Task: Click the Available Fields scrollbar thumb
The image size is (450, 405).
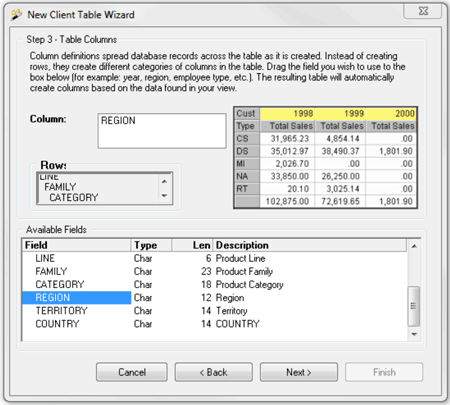Action: click(414, 306)
